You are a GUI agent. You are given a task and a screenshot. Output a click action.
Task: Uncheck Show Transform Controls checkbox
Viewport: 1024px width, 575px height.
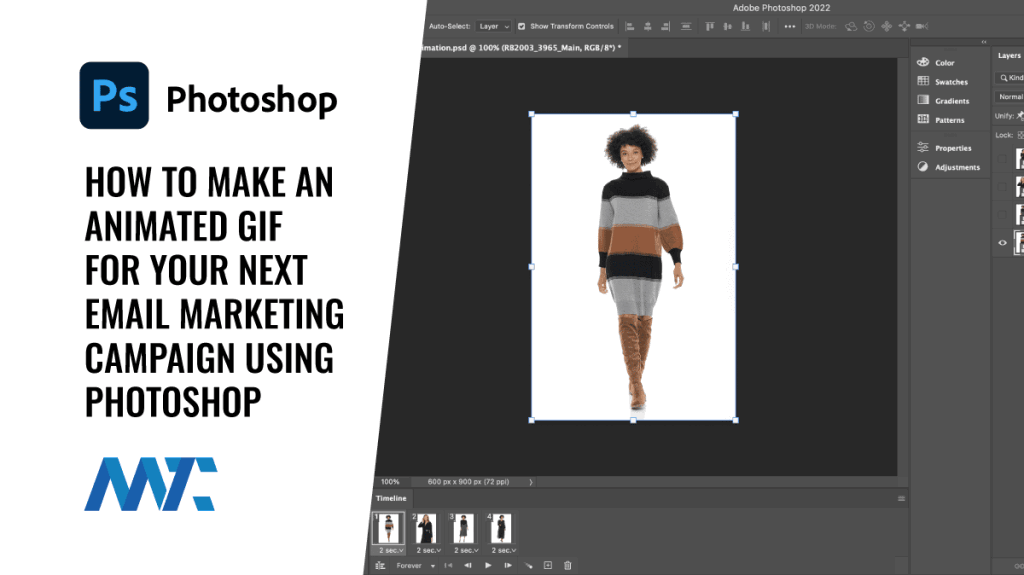[521, 27]
